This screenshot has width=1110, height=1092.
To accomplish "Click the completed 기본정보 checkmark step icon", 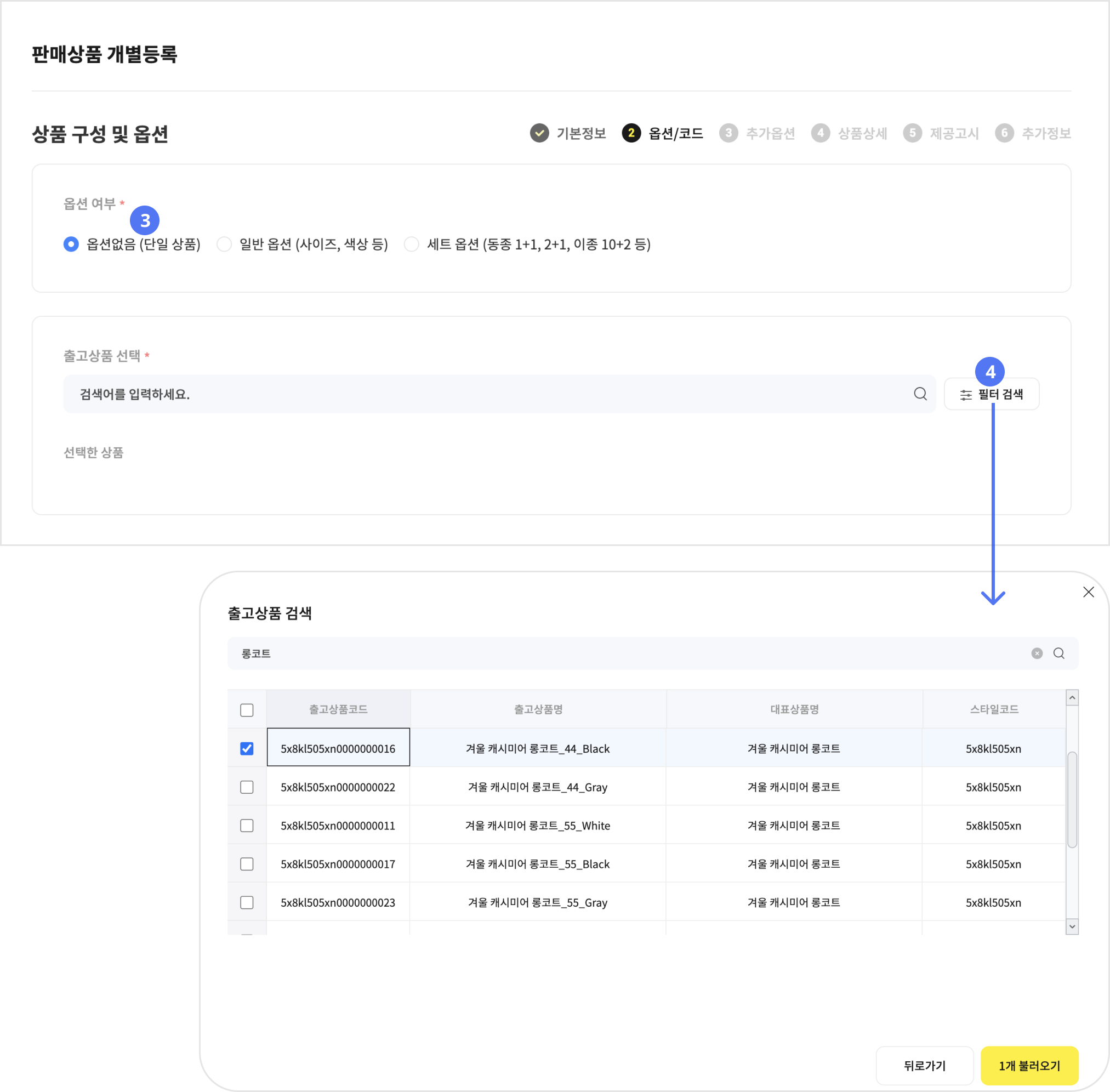I will coord(539,133).
